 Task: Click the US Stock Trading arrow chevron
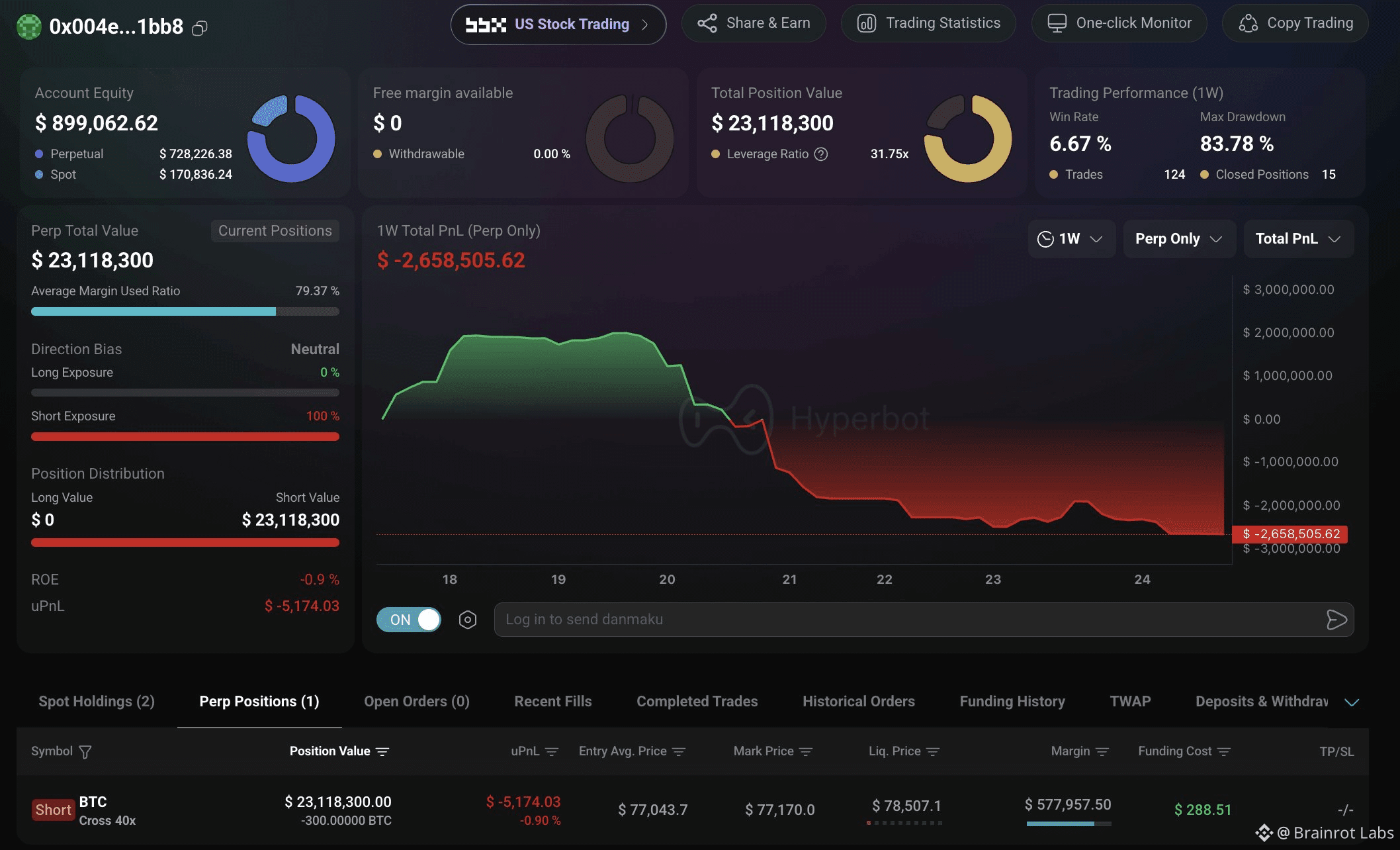(x=645, y=24)
